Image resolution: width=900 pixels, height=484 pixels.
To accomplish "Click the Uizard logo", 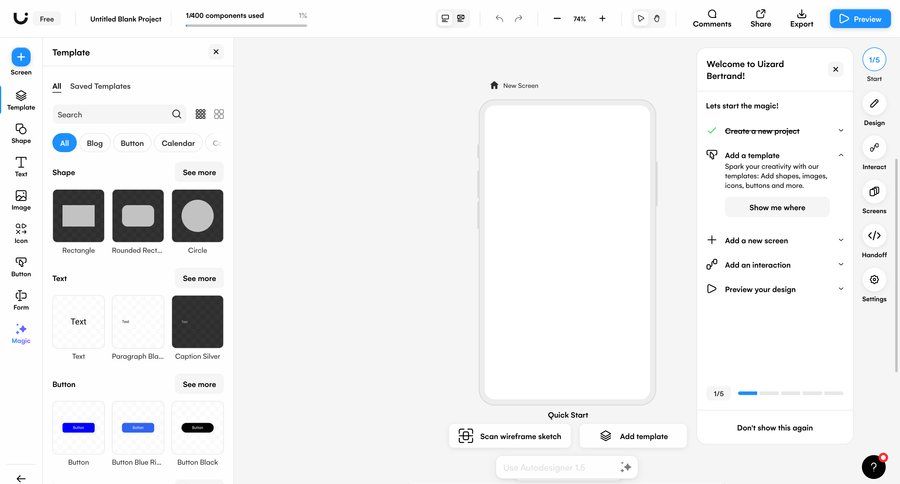I will pos(21,18).
